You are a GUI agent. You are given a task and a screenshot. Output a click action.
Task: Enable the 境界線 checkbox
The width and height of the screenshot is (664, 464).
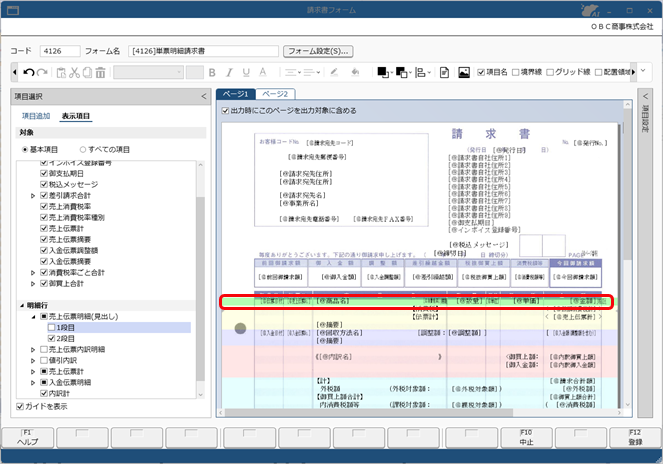515,72
